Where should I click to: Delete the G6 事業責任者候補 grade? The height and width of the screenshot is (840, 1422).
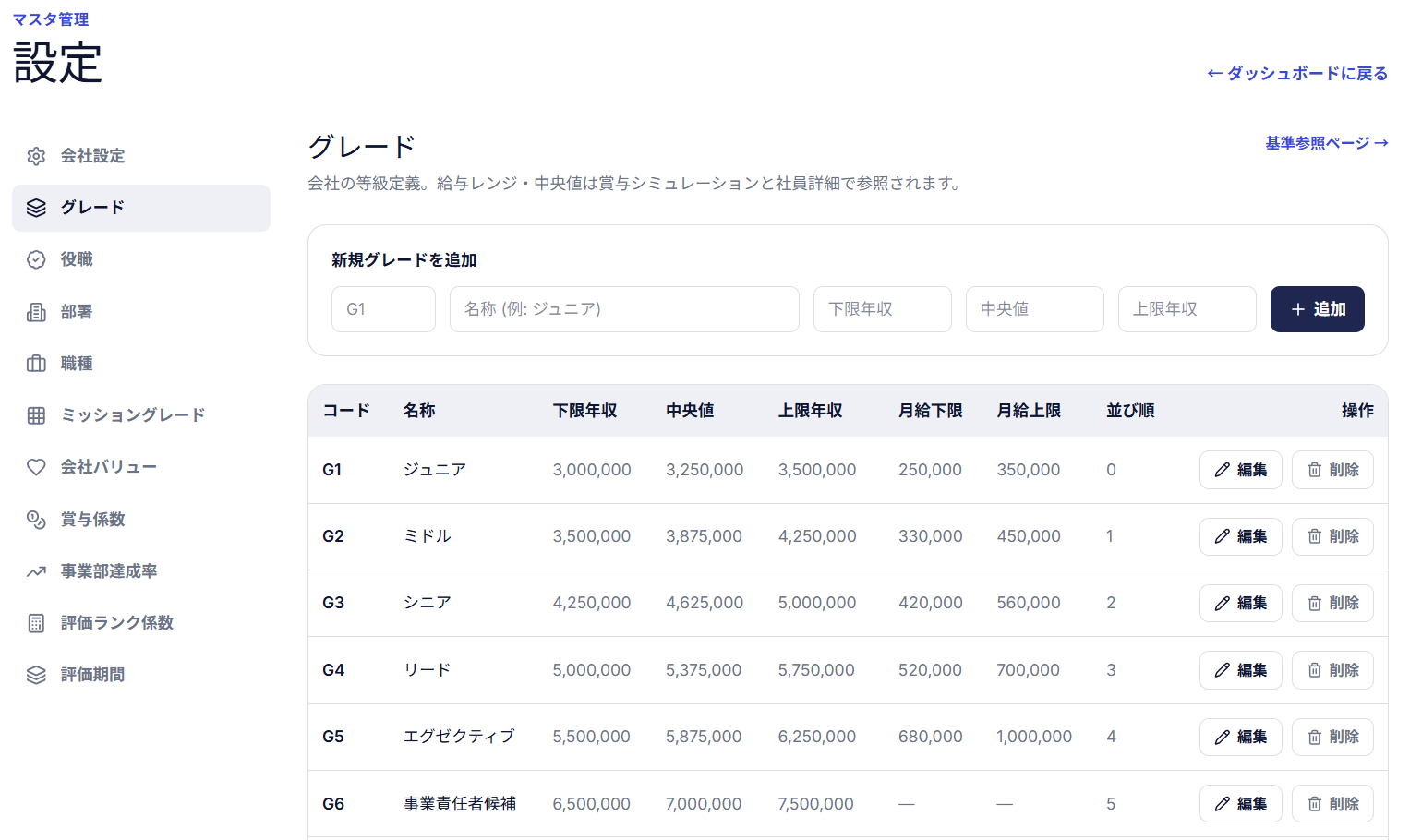[x=1332, y=804]
